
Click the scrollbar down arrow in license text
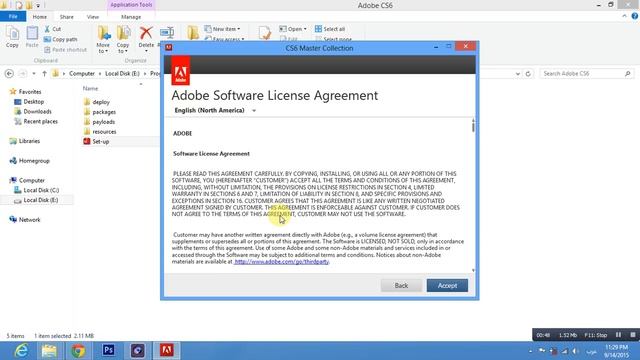click(x=473, y=270)
